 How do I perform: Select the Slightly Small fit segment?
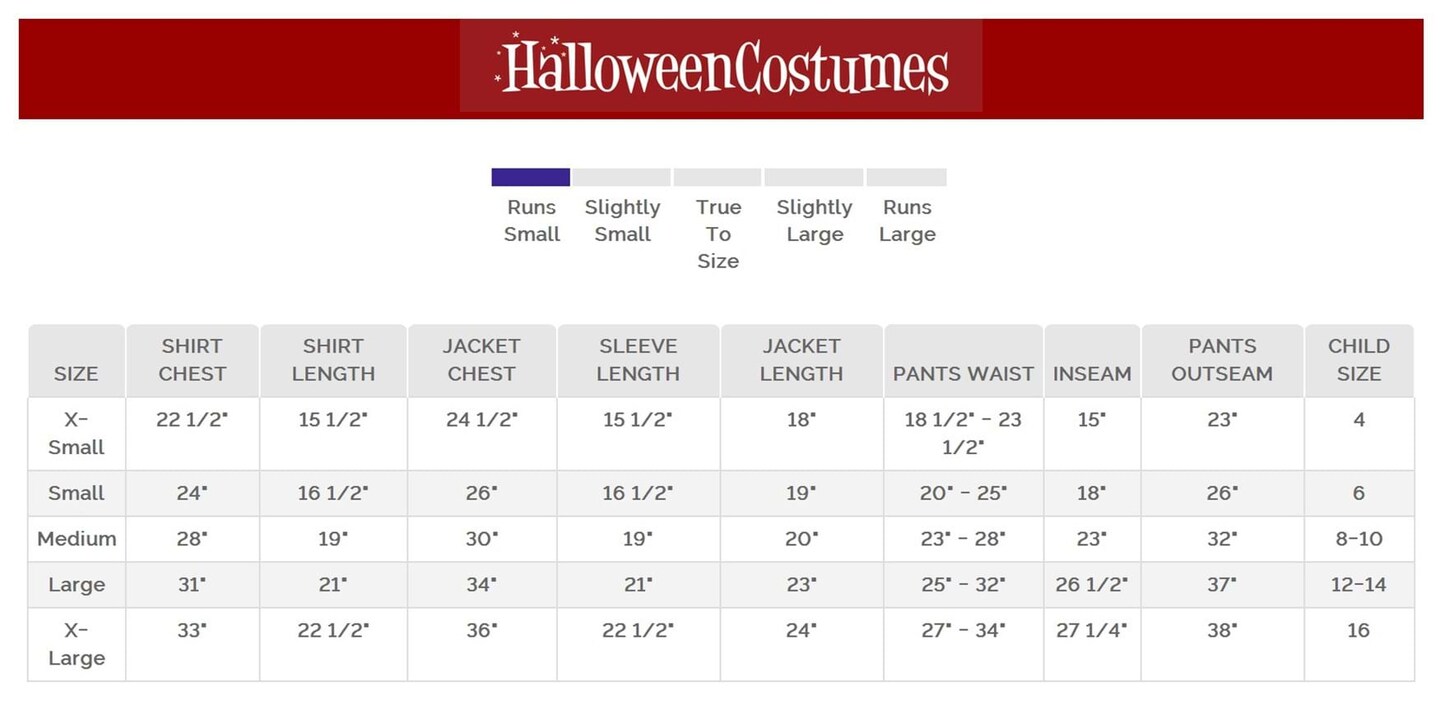pyautogui.click(x=621, y=177)
